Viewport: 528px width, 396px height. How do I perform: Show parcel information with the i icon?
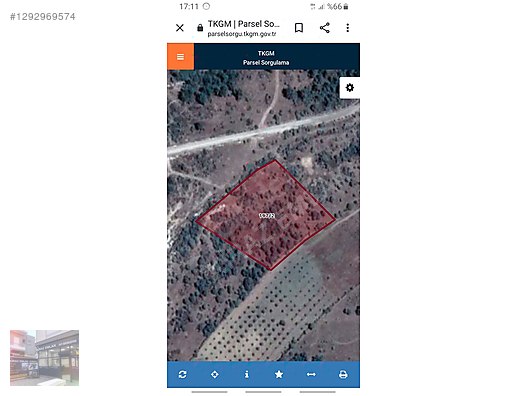[247, 374]
